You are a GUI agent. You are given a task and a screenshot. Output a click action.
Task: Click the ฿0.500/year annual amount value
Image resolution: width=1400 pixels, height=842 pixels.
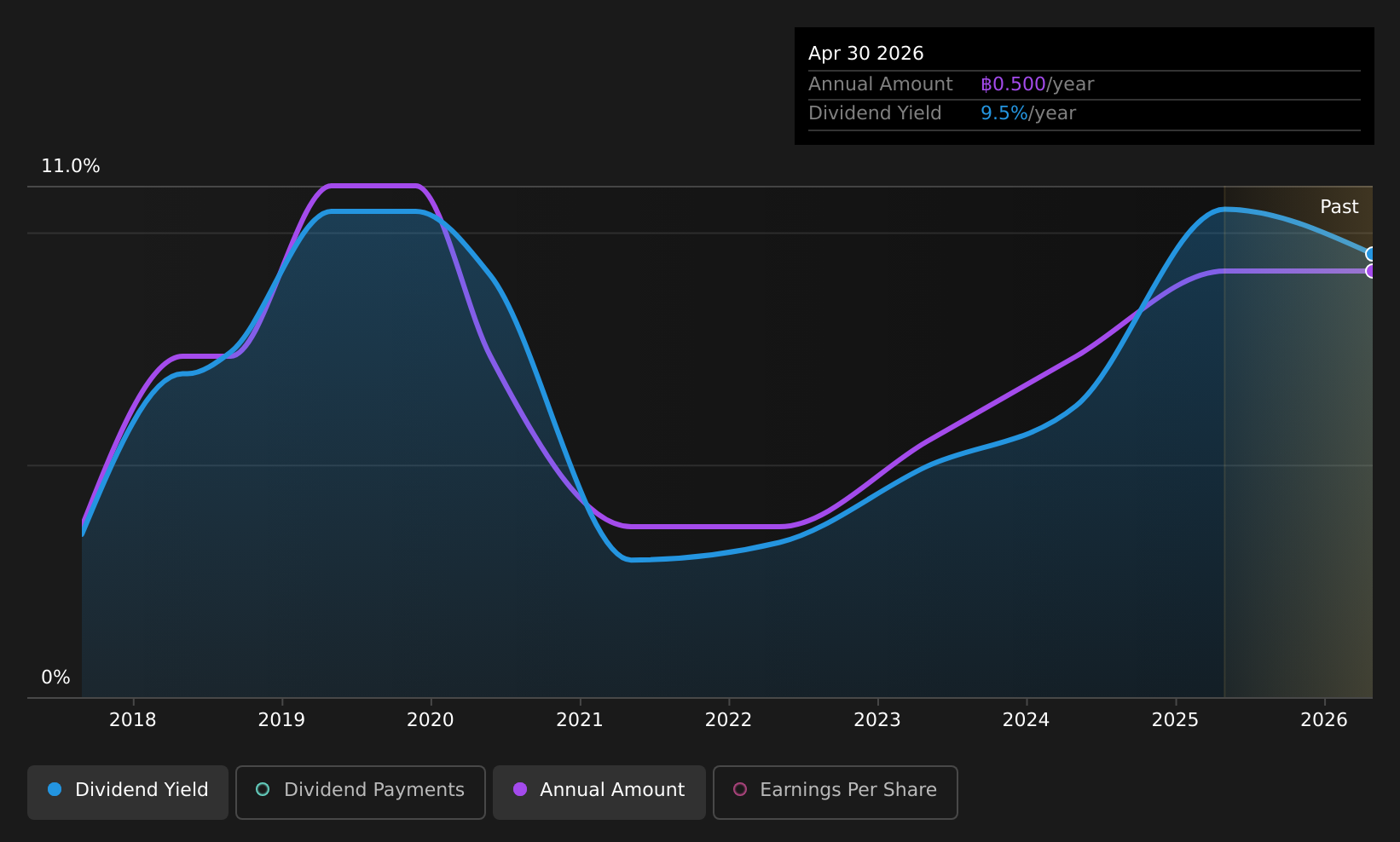coord(1037,84)
